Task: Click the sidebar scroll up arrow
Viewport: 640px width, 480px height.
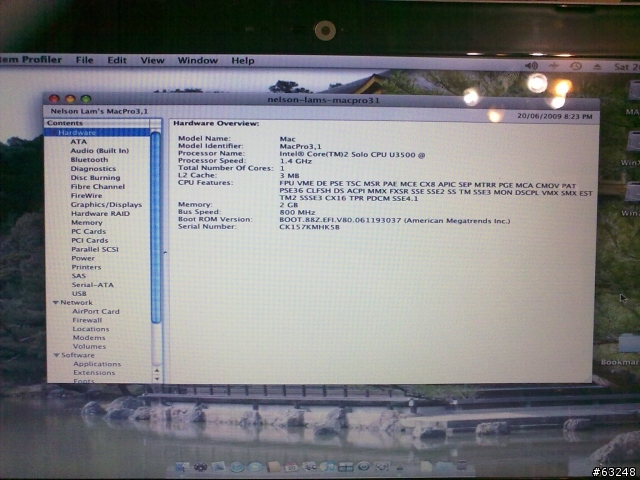Action: 157,371
